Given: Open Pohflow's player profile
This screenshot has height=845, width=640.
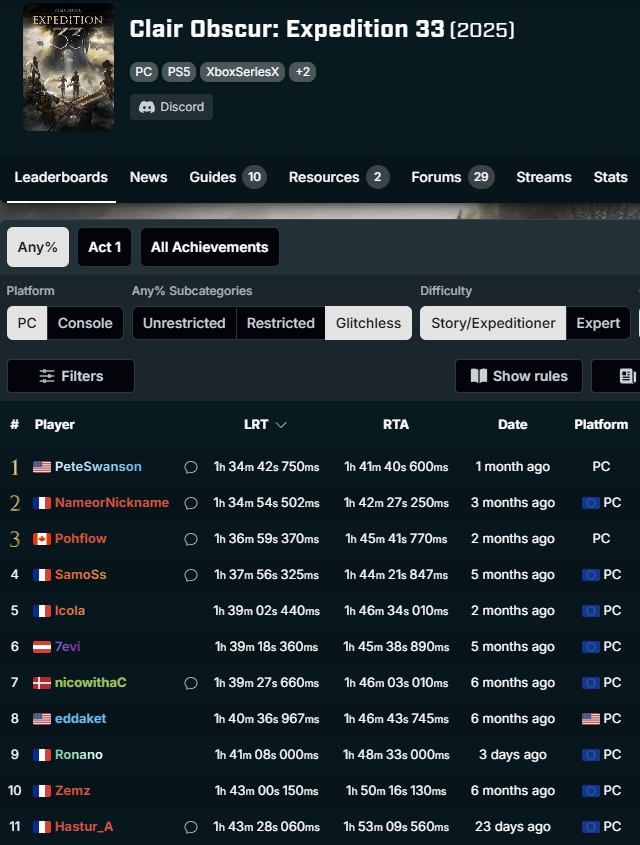Looking at the screenshot, I should 81,538.
